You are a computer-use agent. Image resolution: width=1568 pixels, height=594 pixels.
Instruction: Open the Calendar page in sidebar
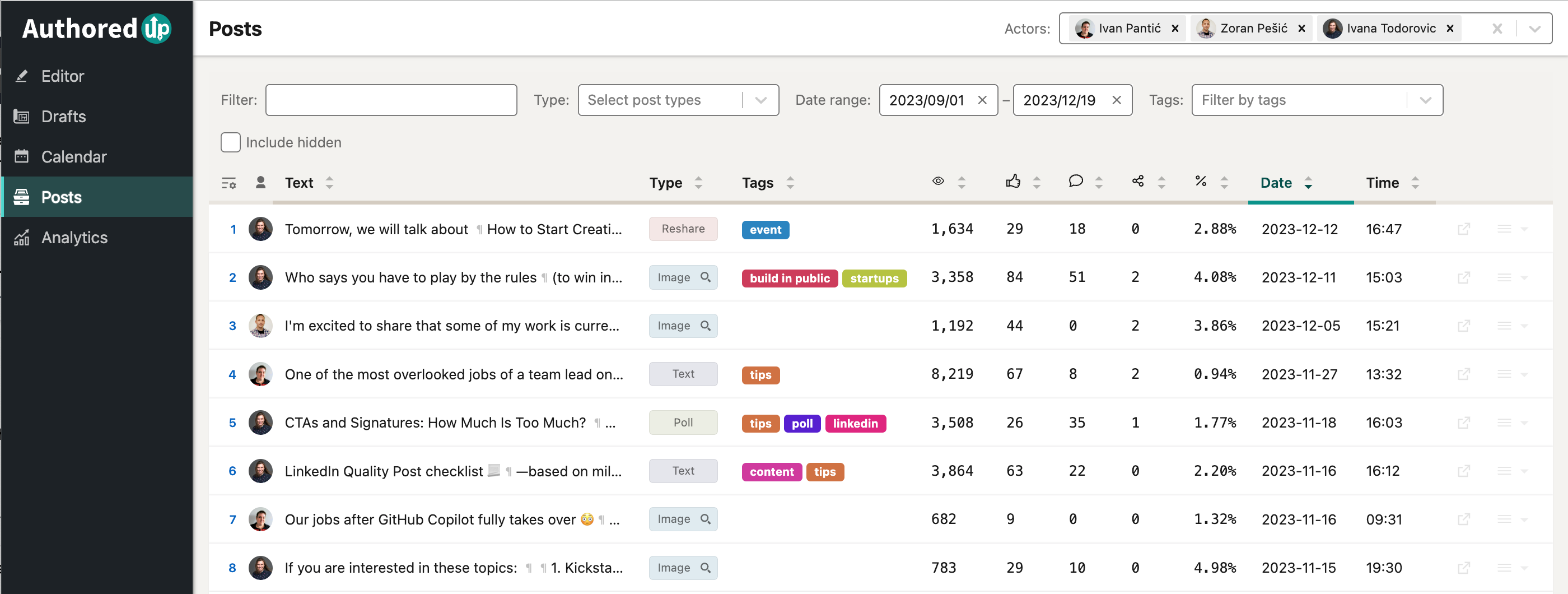tap(97, 156)
